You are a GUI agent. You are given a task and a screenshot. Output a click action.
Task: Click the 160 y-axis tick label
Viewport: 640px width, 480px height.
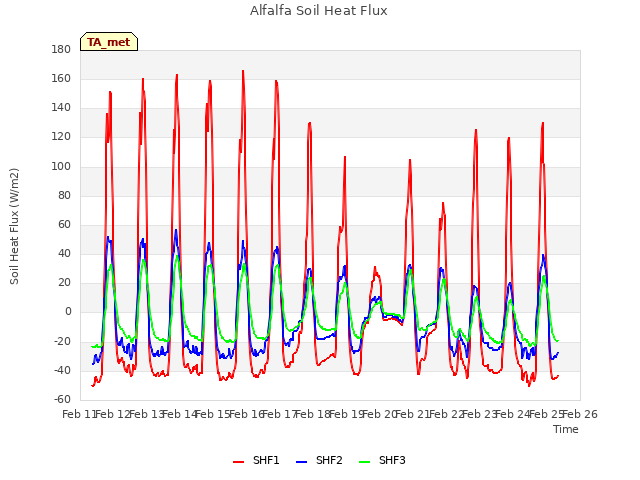coord(61,79)
